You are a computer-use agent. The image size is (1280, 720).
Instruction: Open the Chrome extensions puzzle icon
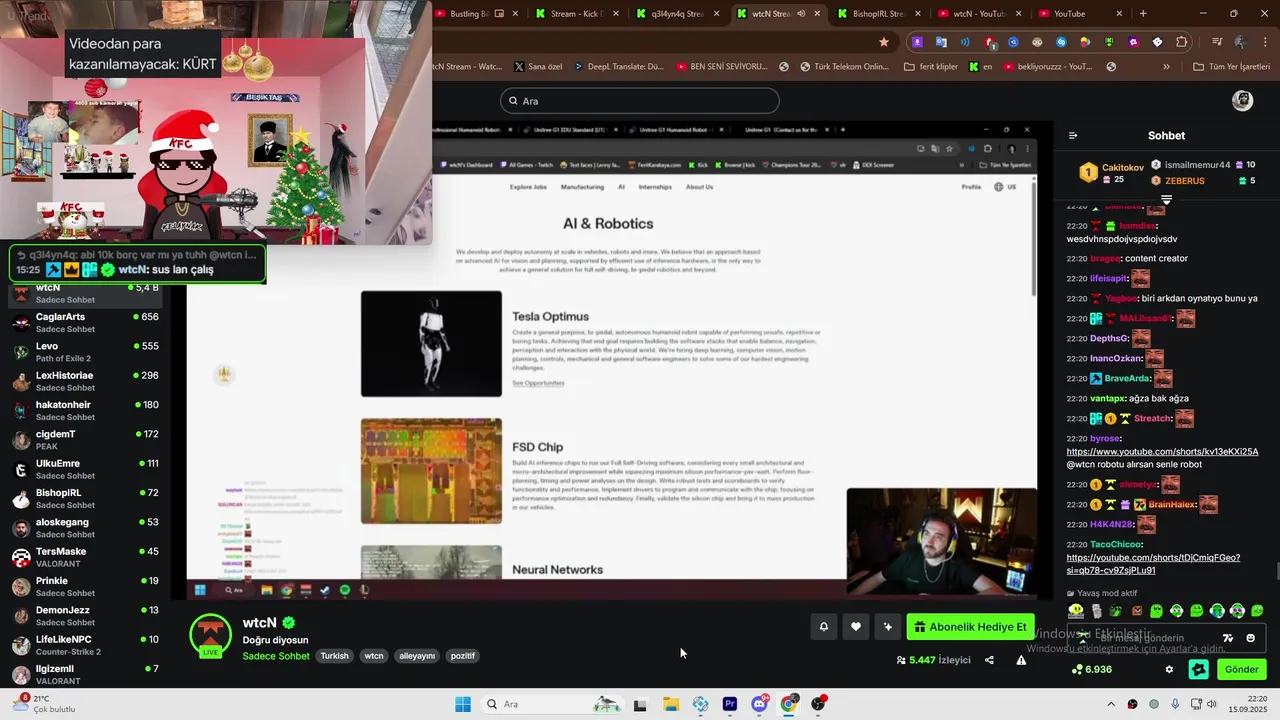(1182, 42)
